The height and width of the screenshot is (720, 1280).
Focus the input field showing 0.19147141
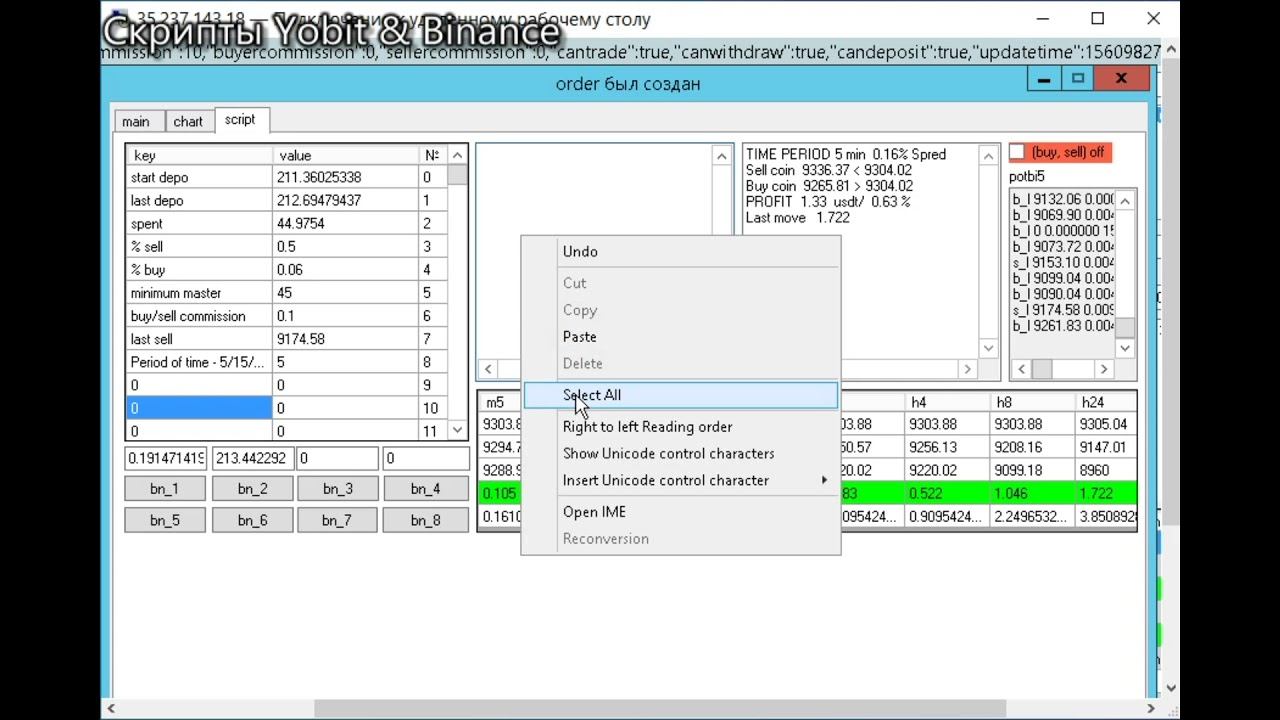166,459
